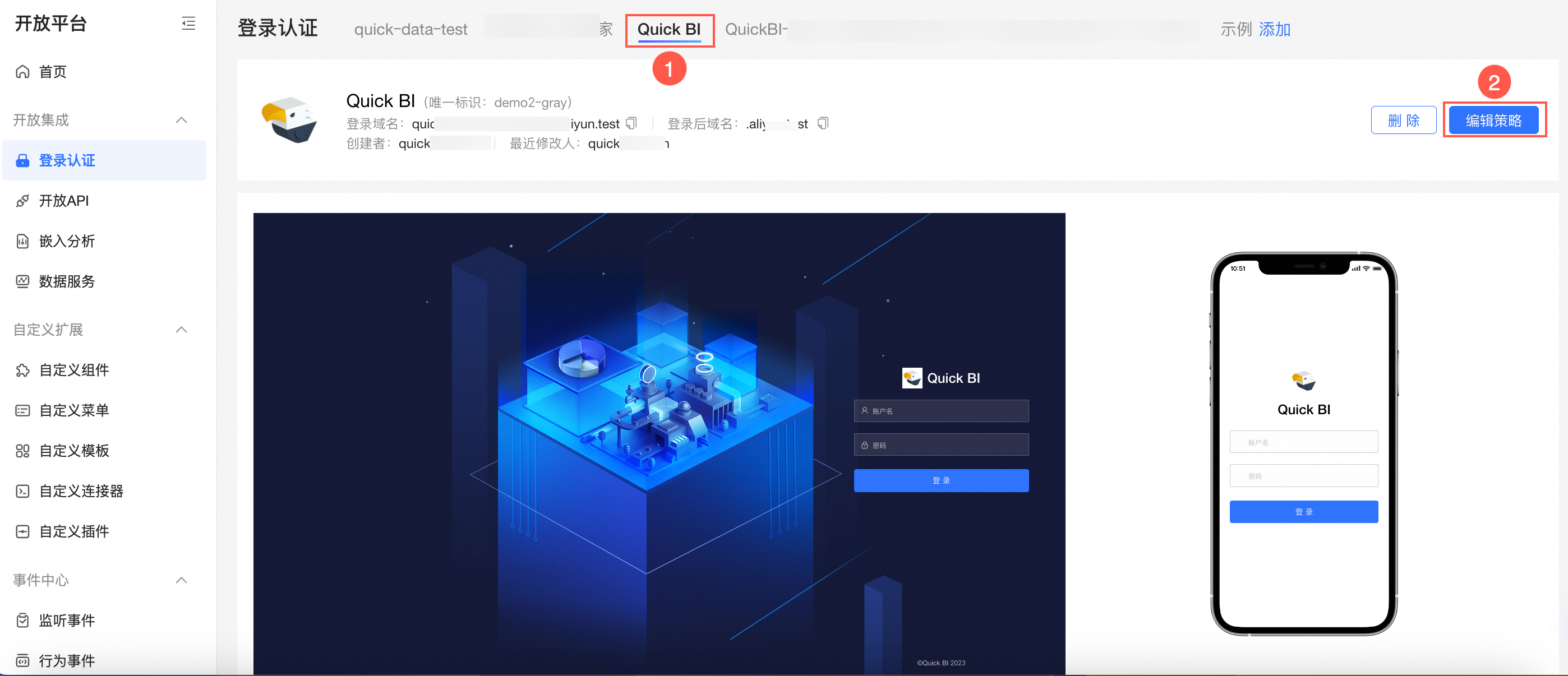1568x676 pixels.
Task: Collapse the 事件中心 section
Action: point(181,580)
